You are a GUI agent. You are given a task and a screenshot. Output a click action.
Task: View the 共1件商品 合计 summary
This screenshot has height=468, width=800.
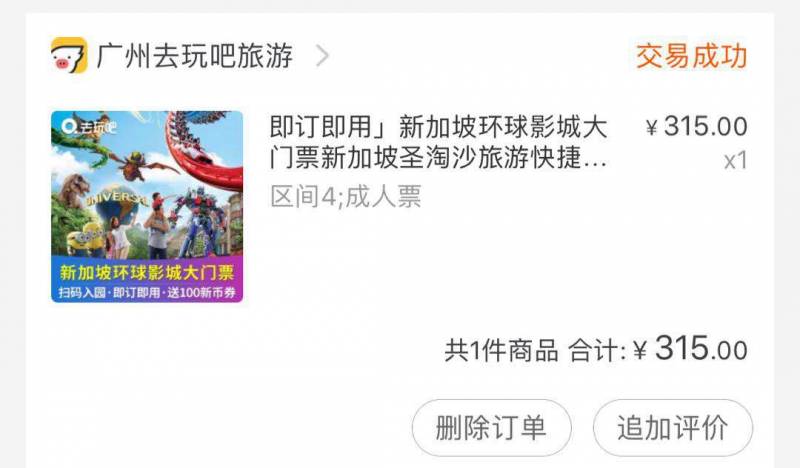534,351
